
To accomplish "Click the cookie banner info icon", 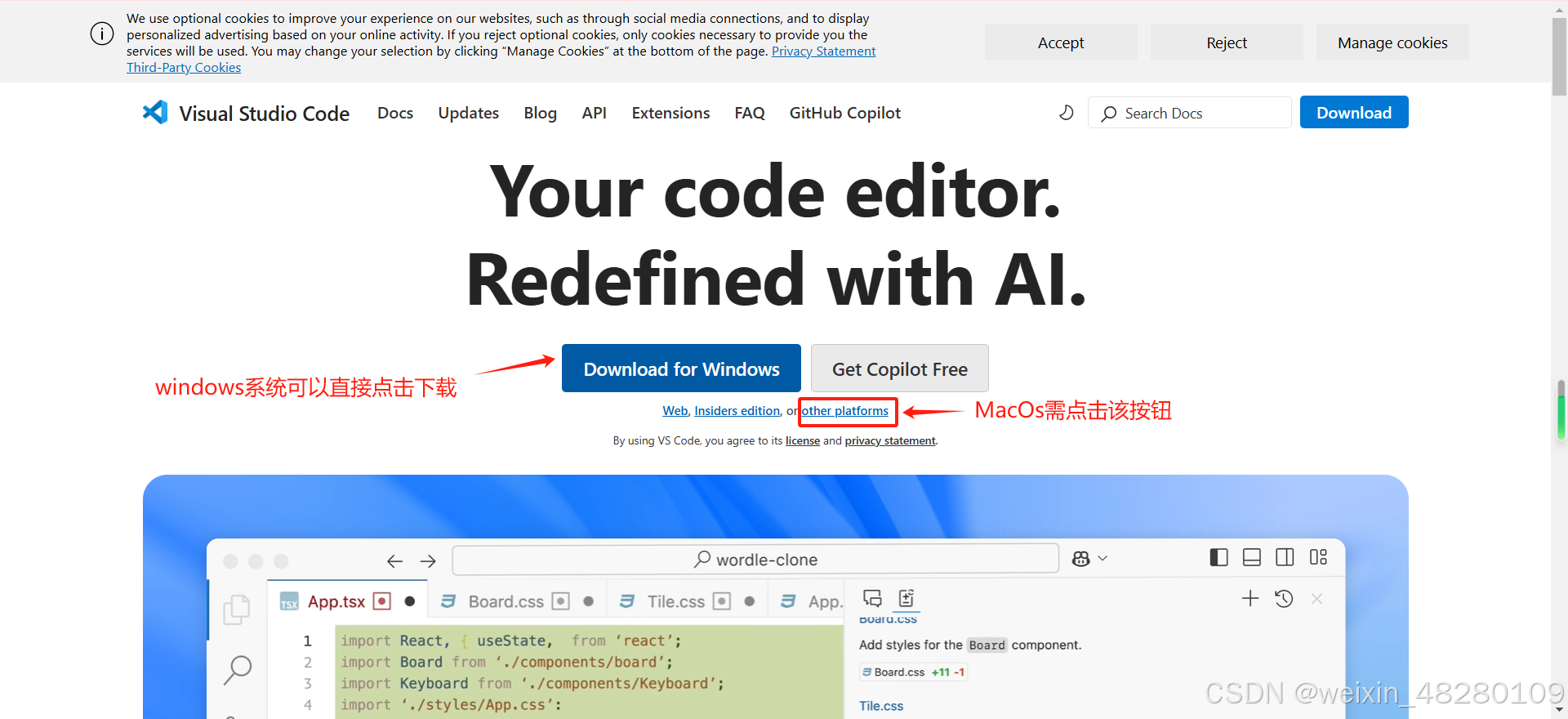I will pos(102,34).
